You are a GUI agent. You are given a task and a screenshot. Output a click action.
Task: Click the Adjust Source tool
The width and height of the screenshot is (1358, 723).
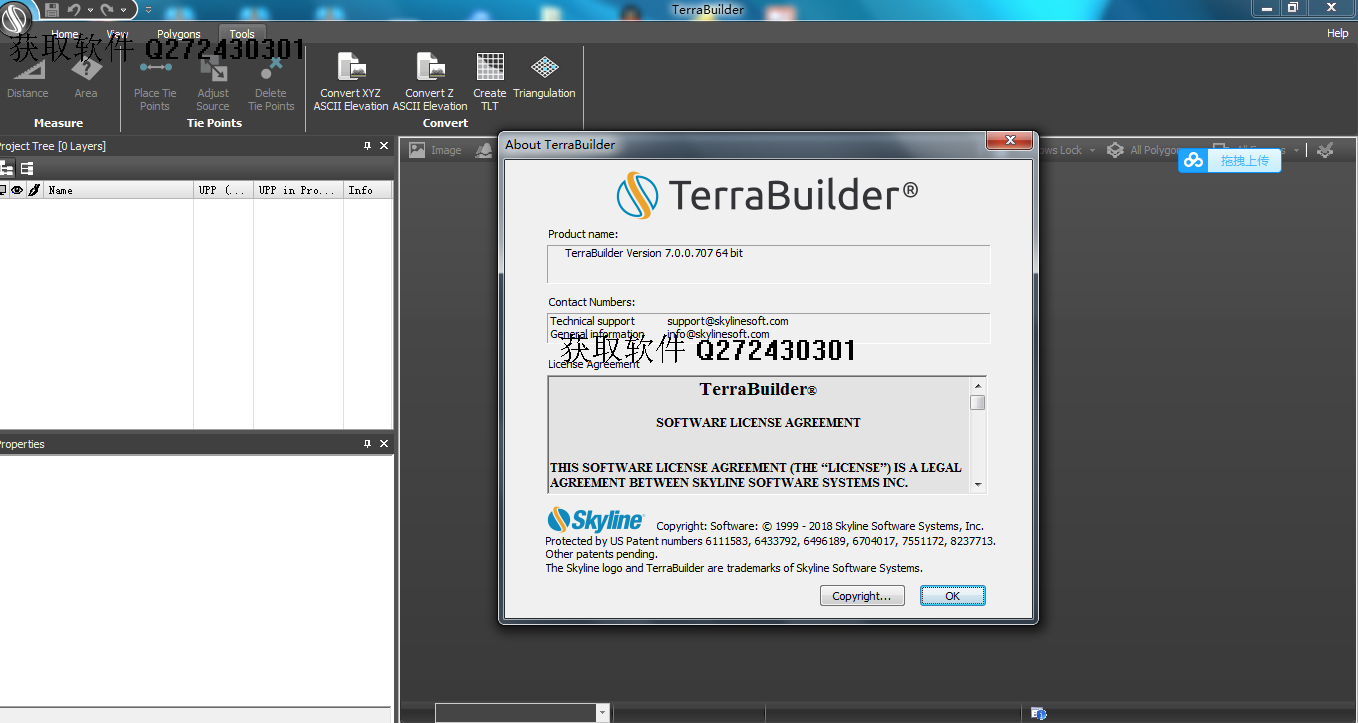[213, 83]
